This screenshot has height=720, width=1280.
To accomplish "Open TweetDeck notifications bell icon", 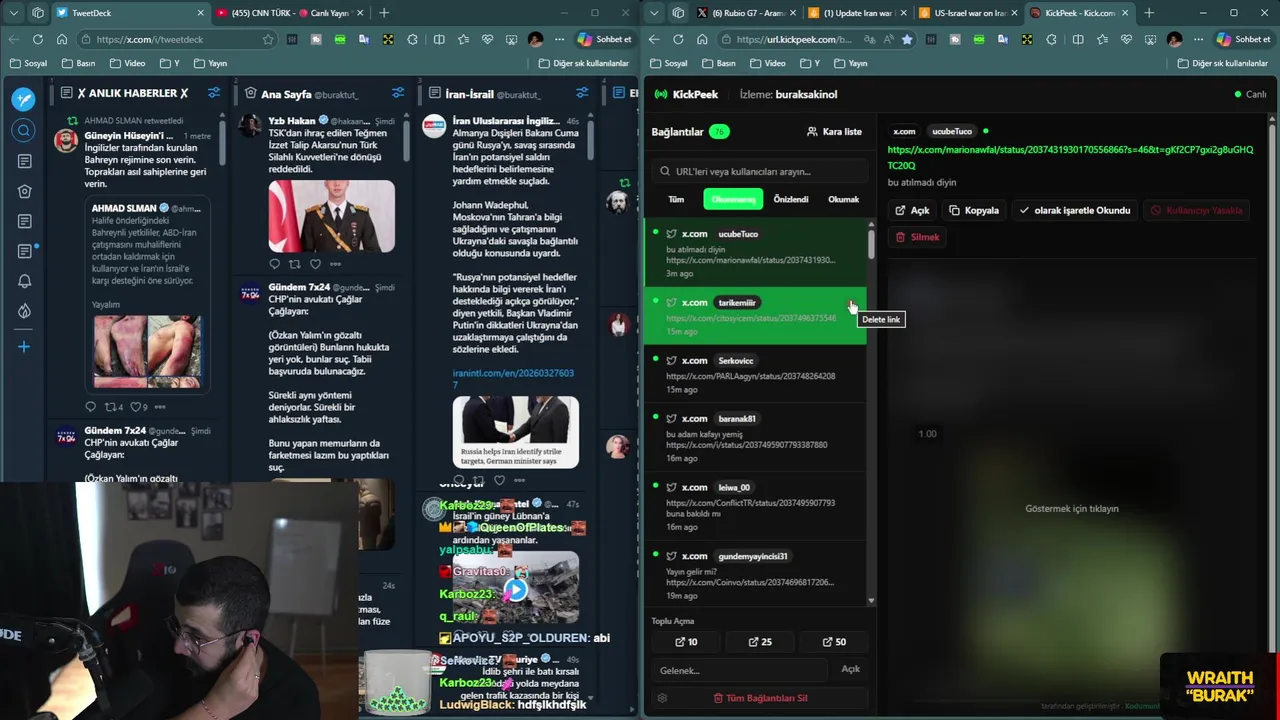I will (x=24, y=281).
